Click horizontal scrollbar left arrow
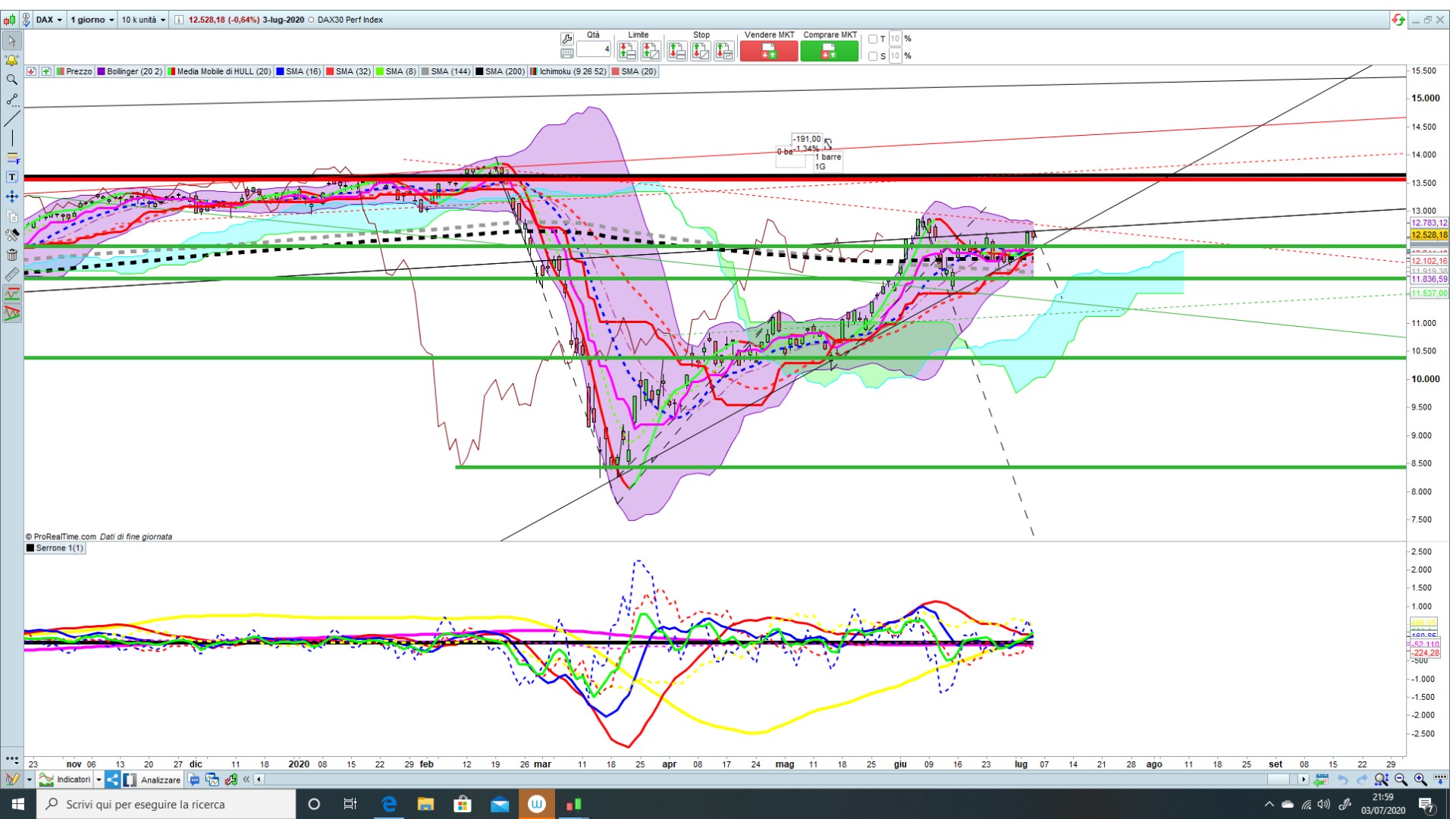The height and width of the screenshot is (819, 1456). click(259, 780)
